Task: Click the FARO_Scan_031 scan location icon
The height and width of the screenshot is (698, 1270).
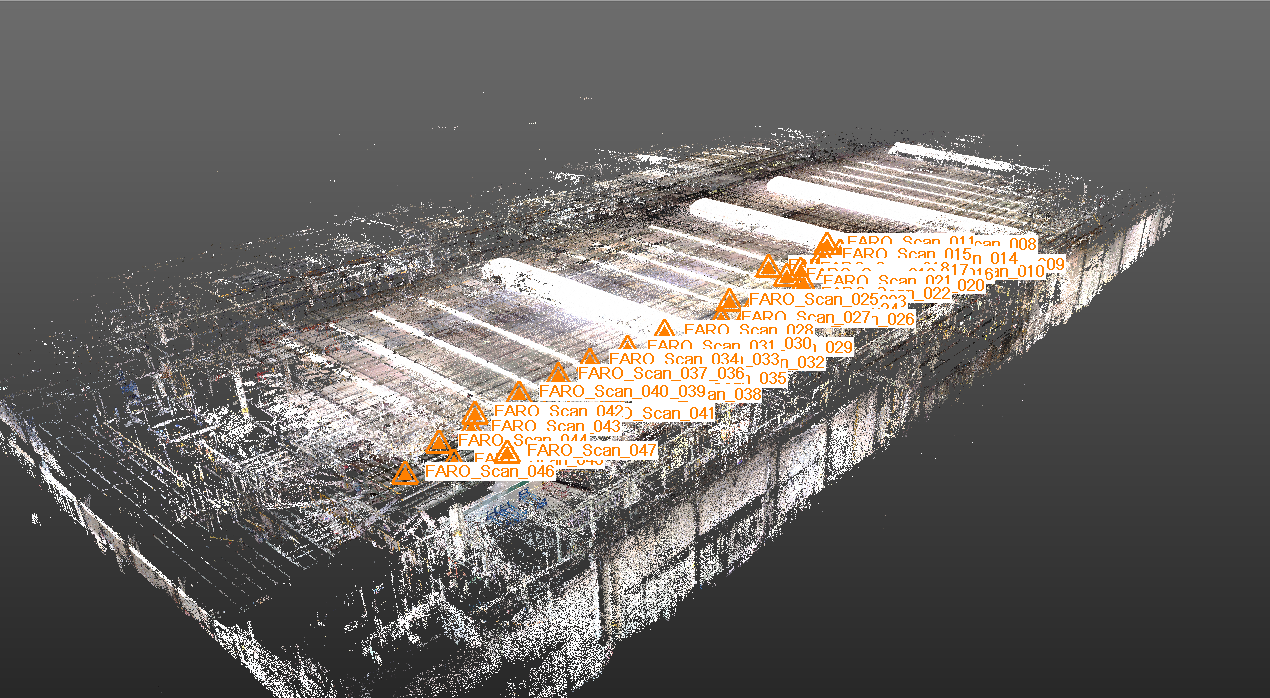Action: [x=627, y=344]
